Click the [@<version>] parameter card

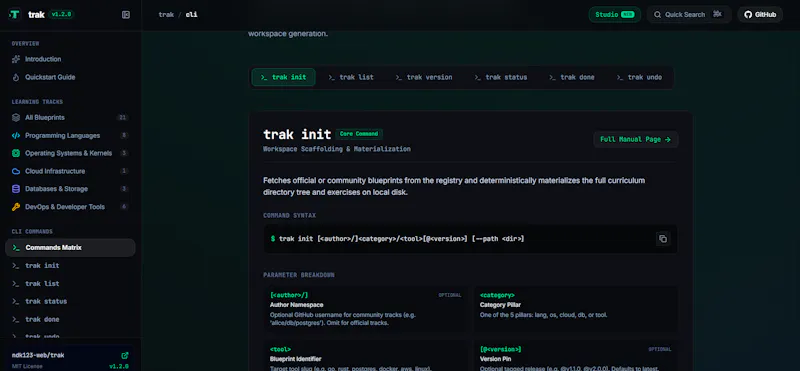point(576,356)
